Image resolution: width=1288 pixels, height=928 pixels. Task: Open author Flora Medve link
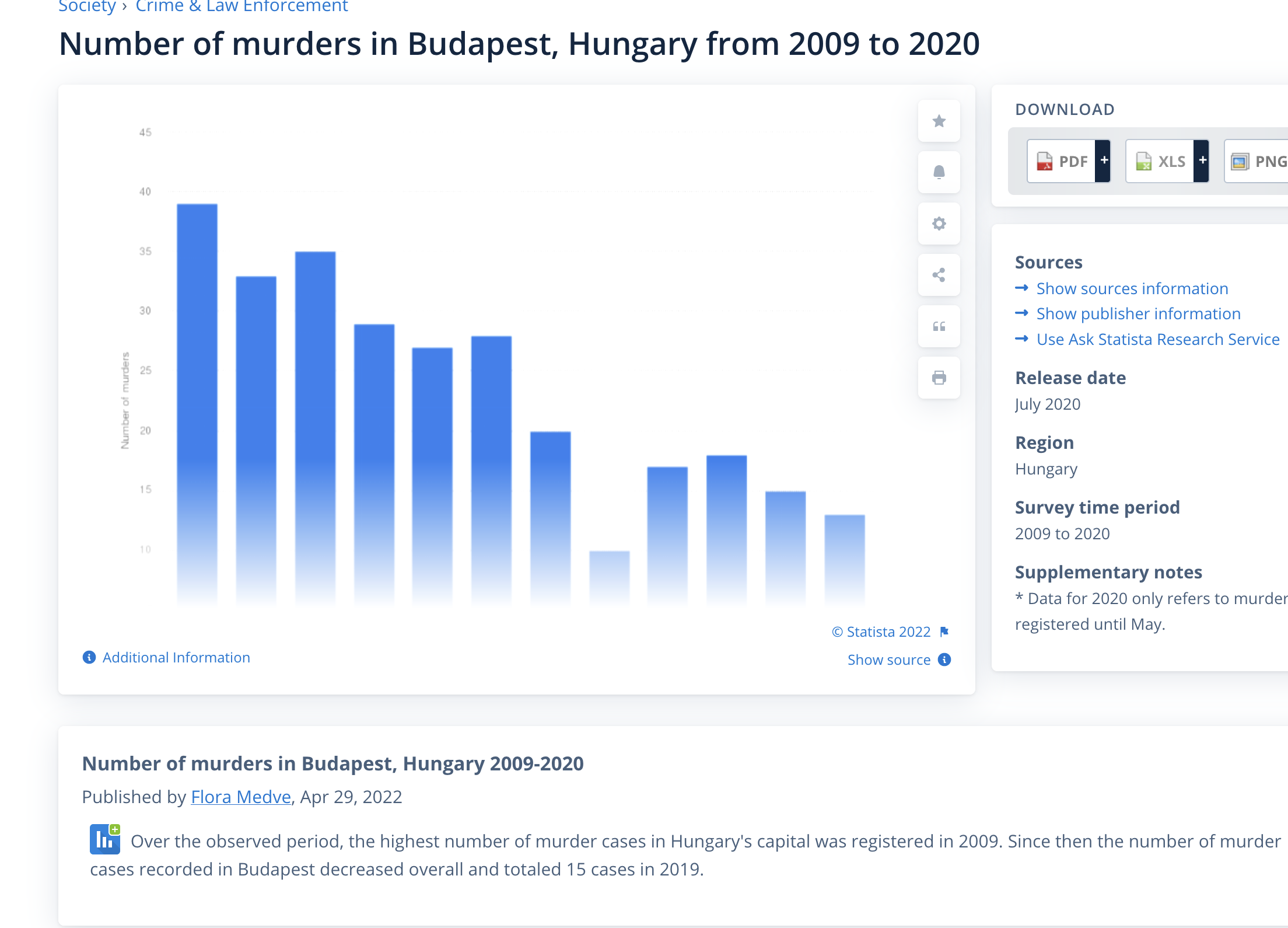click(x=241, y=797)
